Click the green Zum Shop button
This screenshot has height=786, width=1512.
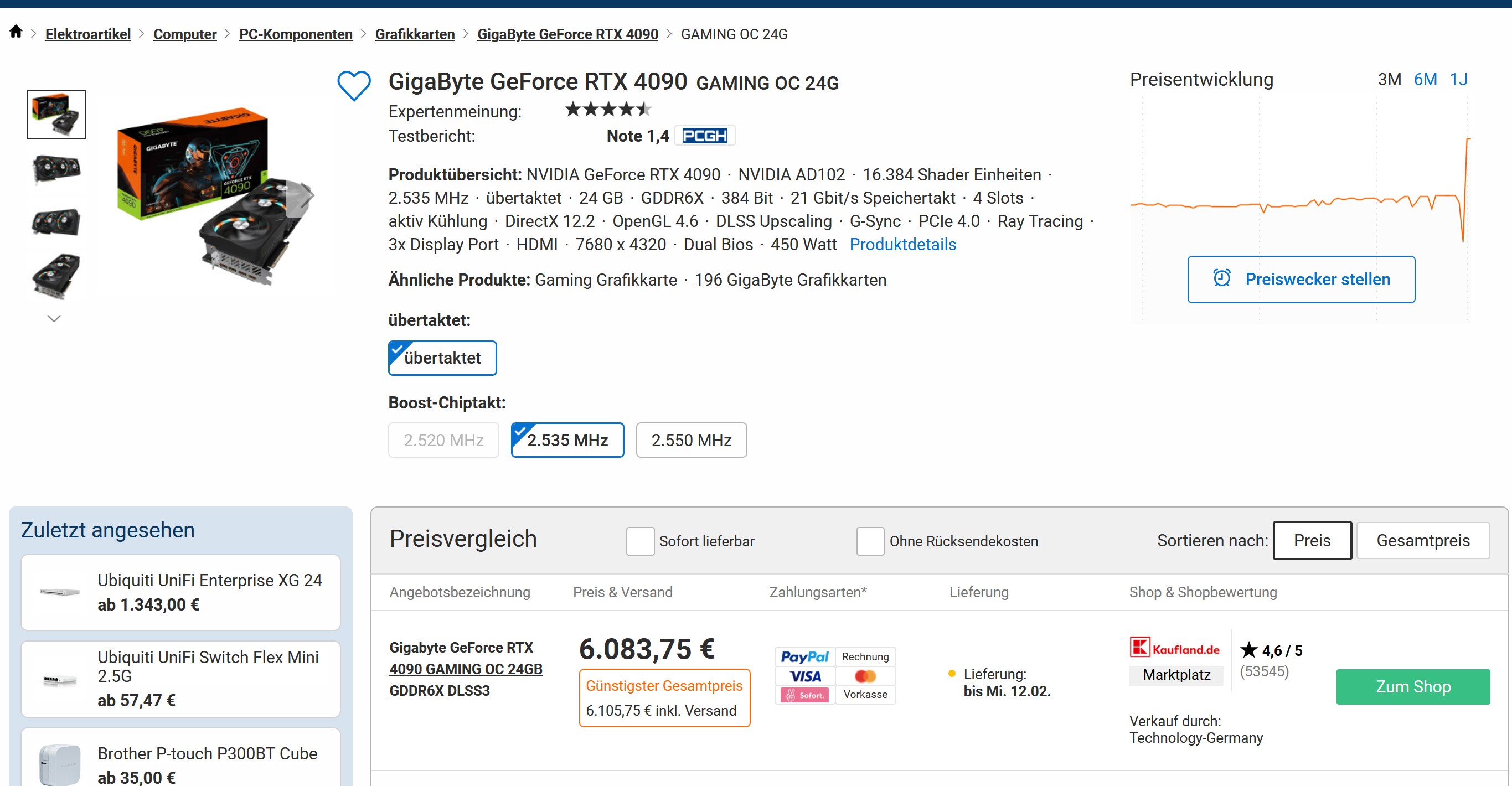click(x=1413, y=686)
